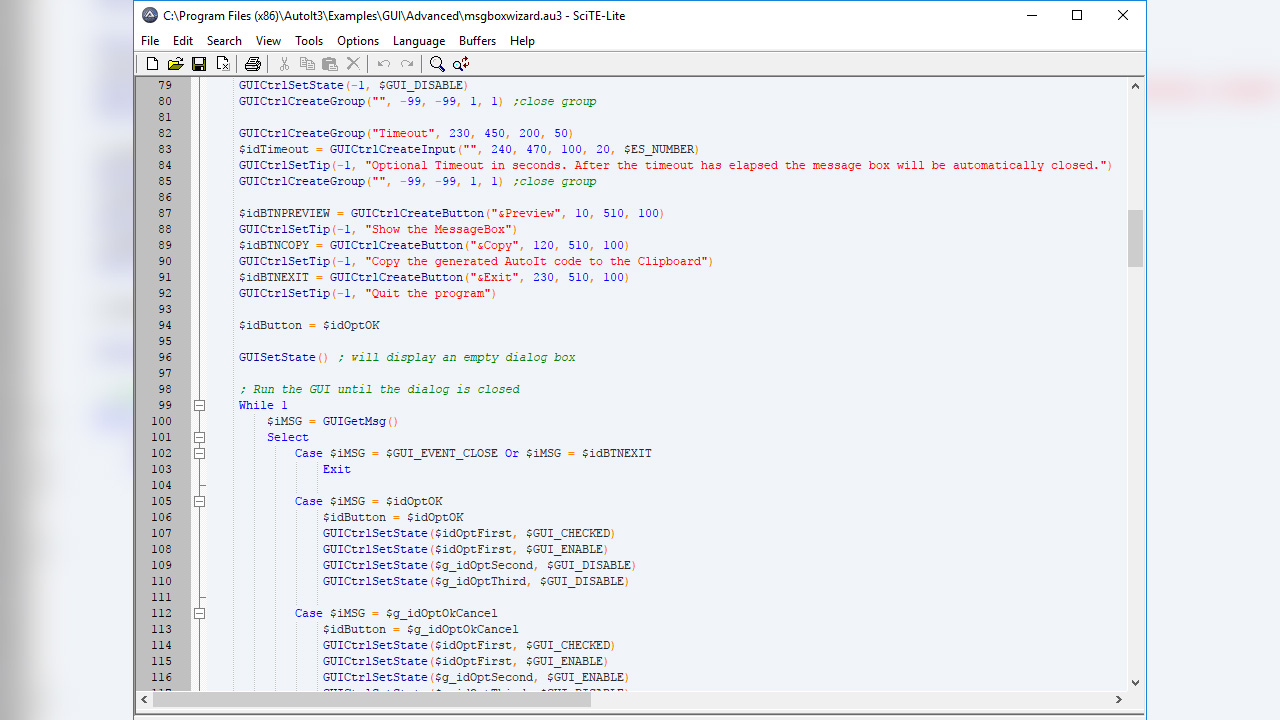Click the ";close group" comment on line 85
1280x720 pixels.
point(555,181)
